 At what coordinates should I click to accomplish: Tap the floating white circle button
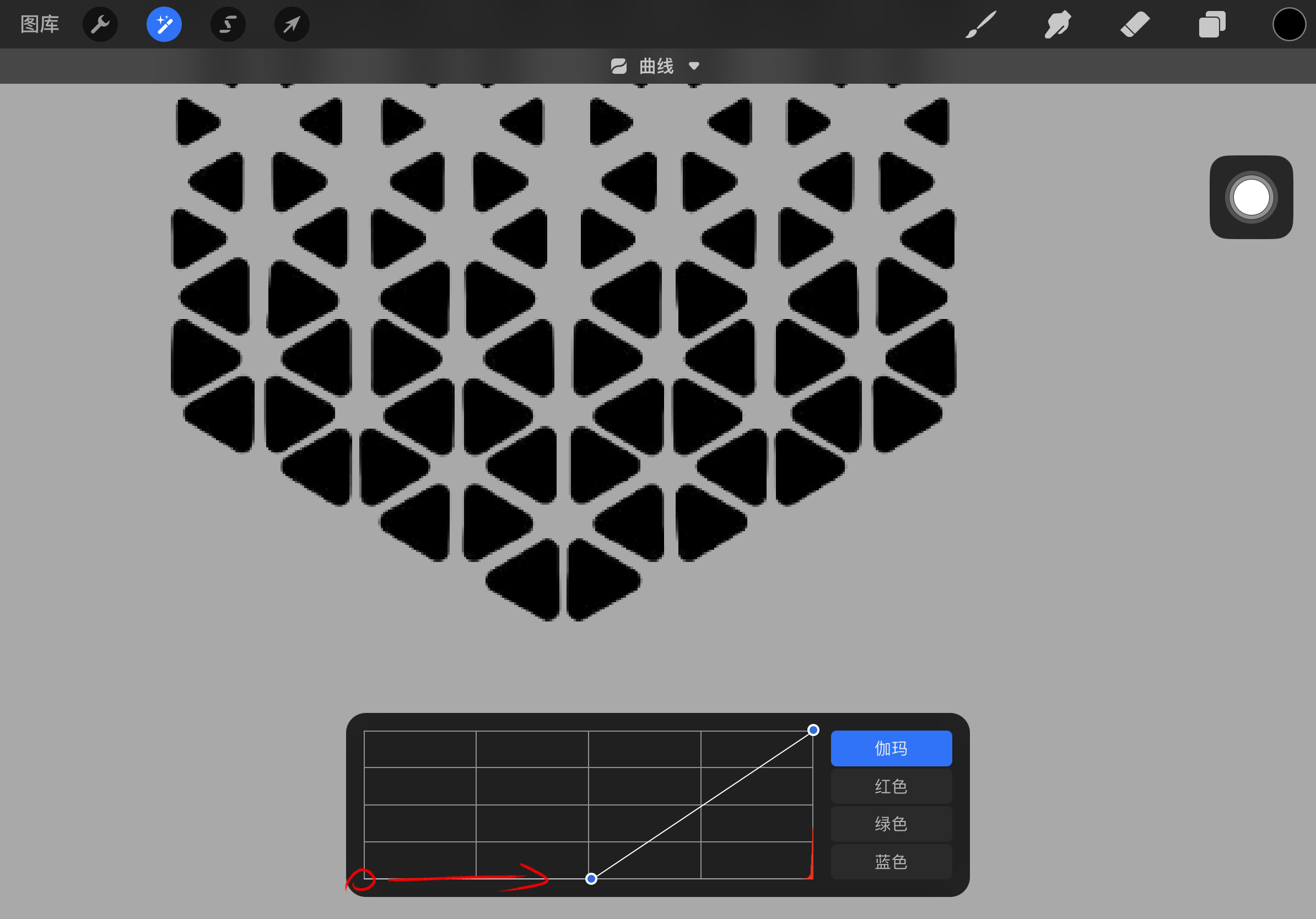pyautogui.click(x=1251, y=197)
